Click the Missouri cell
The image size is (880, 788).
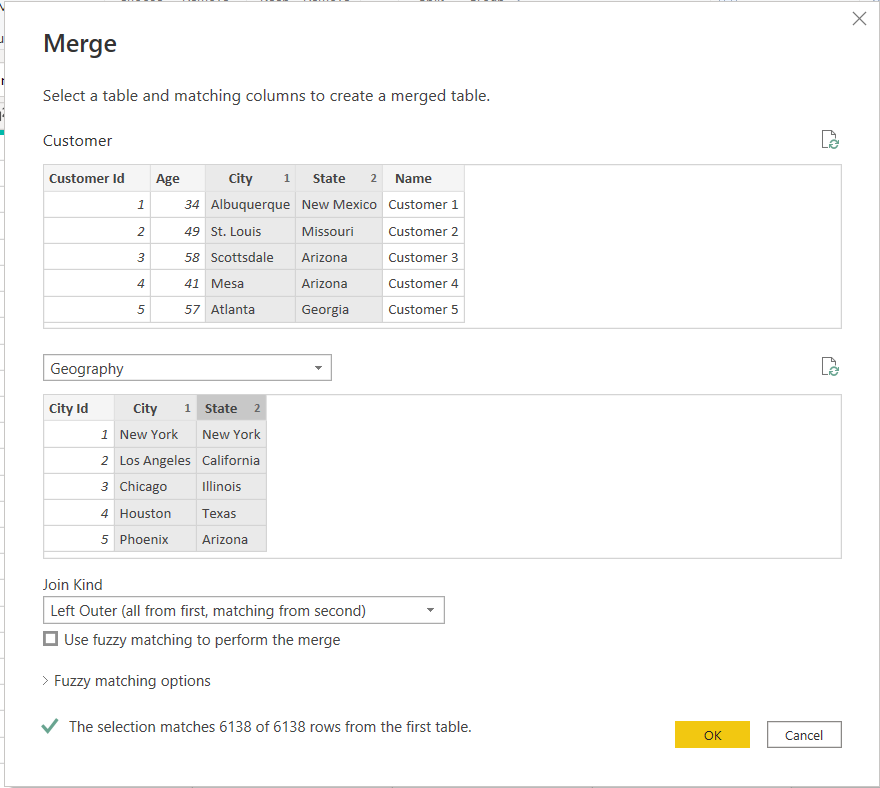click(339, 231)
